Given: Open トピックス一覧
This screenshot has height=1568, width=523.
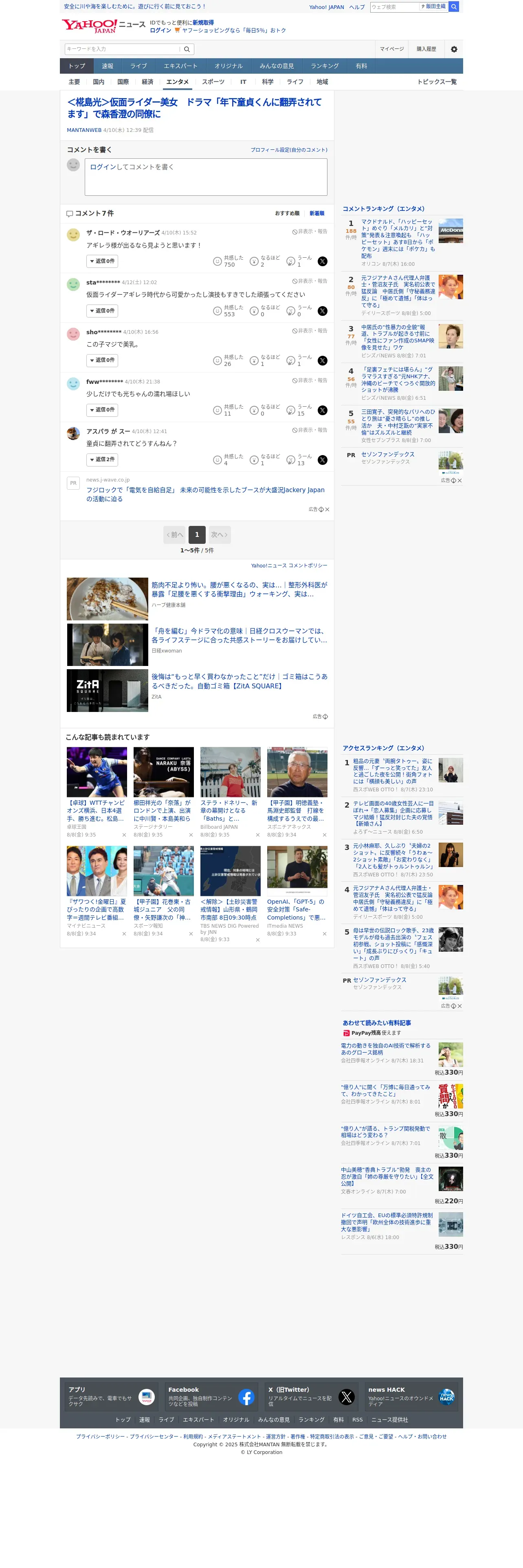Looking at the screenshot, I should pos(437,82).
